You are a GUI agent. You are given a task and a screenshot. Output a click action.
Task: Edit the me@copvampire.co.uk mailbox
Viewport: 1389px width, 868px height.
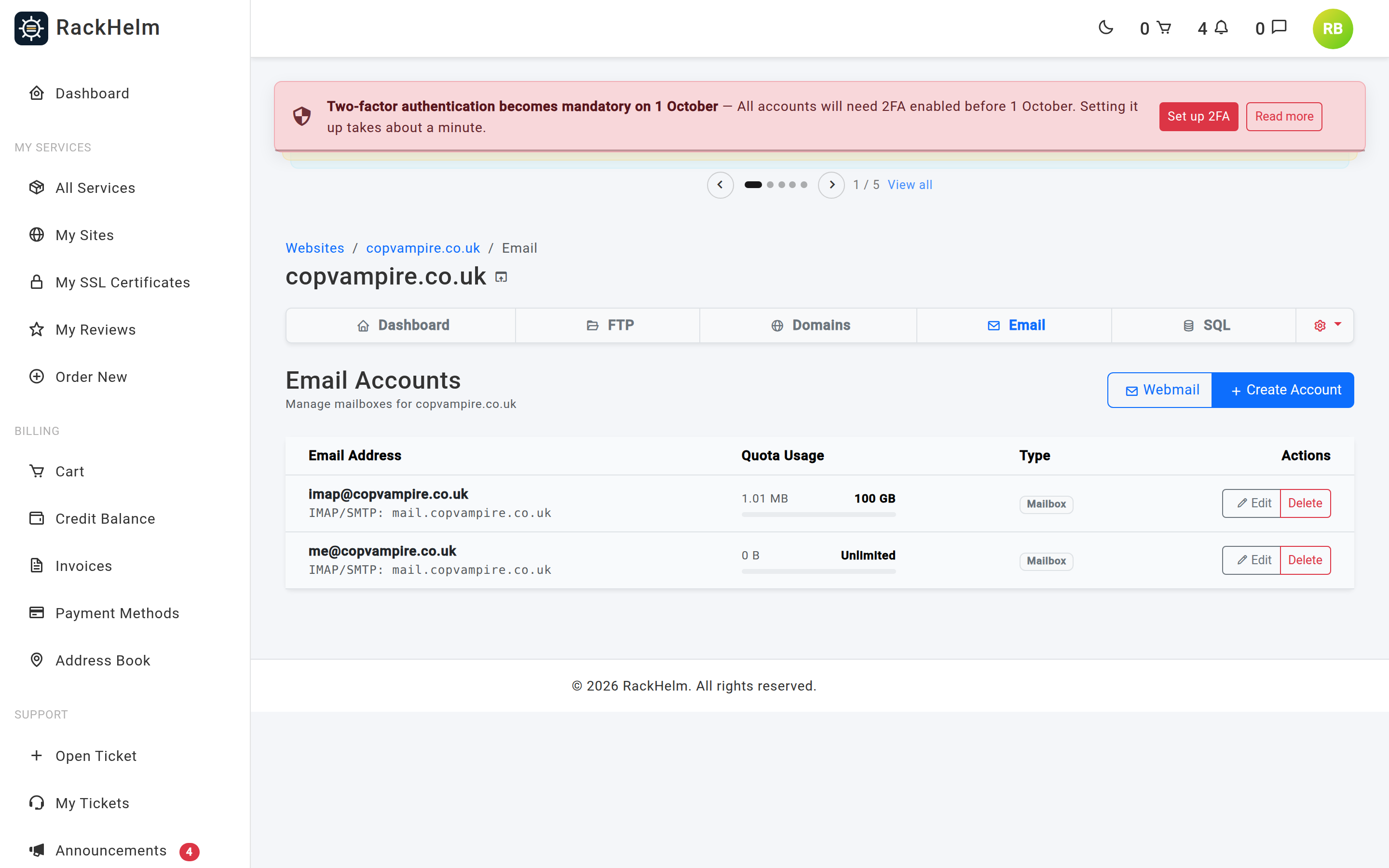pos(1252,560)
